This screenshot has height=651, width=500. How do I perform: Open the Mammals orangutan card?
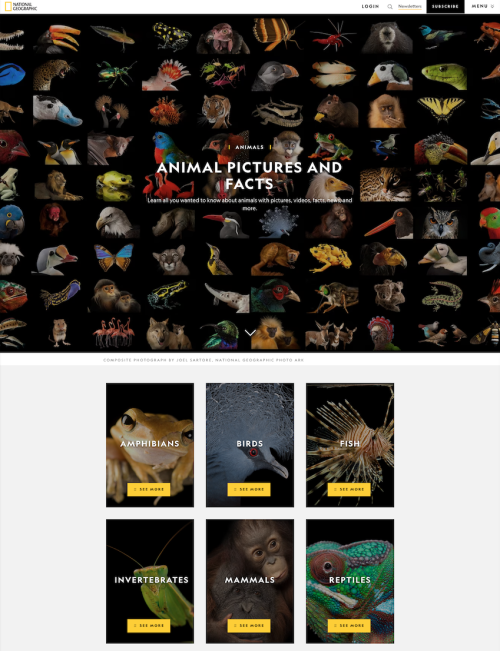click(x=250, y=581)
